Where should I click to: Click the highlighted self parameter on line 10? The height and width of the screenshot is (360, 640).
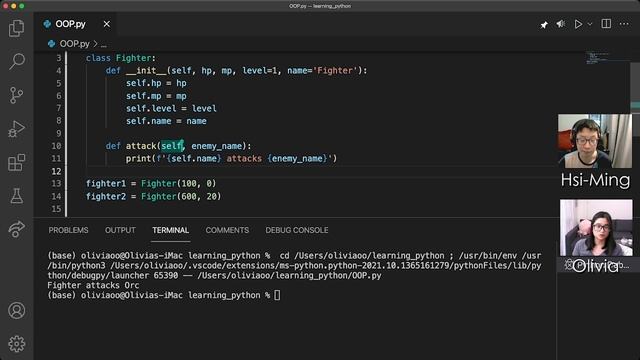click(172, 146)
